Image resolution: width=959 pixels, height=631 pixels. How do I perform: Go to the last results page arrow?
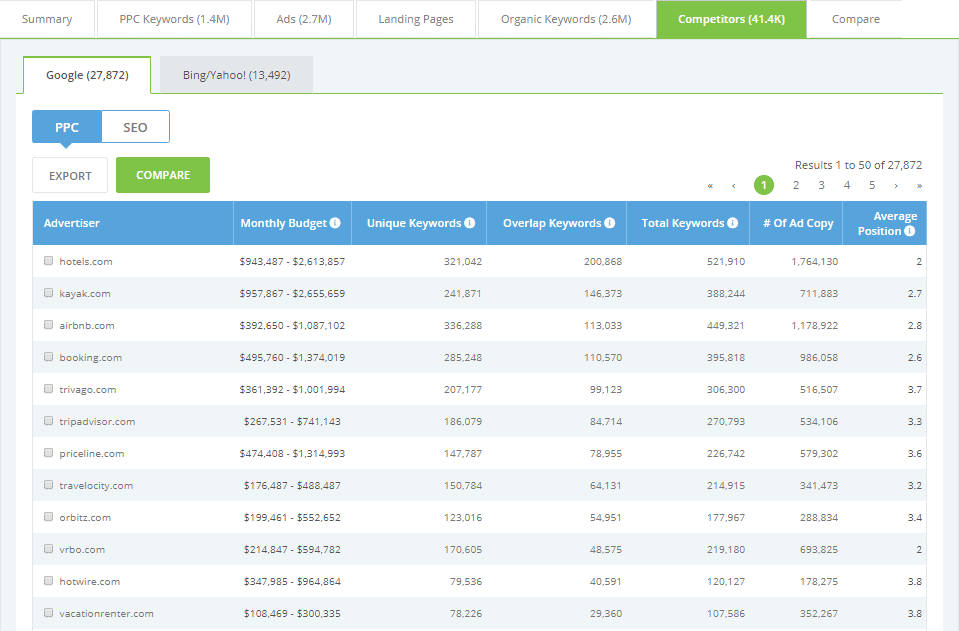click(919, 185)
